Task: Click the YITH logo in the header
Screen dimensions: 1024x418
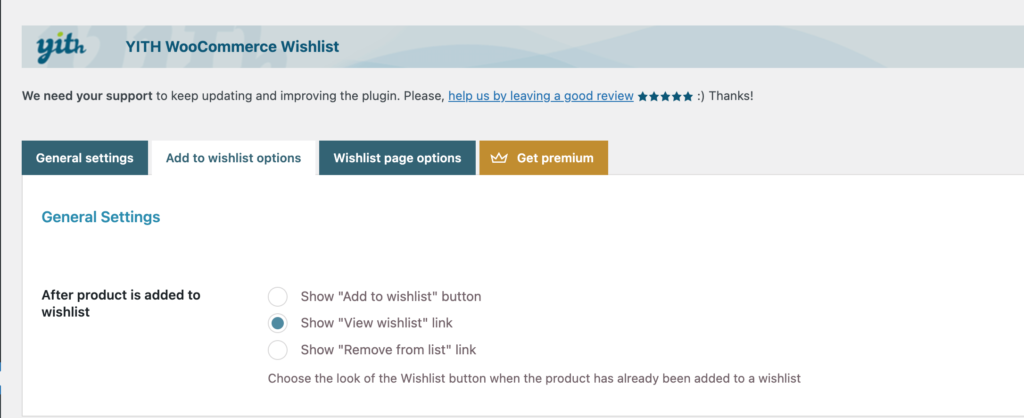Action: (61, 47)
